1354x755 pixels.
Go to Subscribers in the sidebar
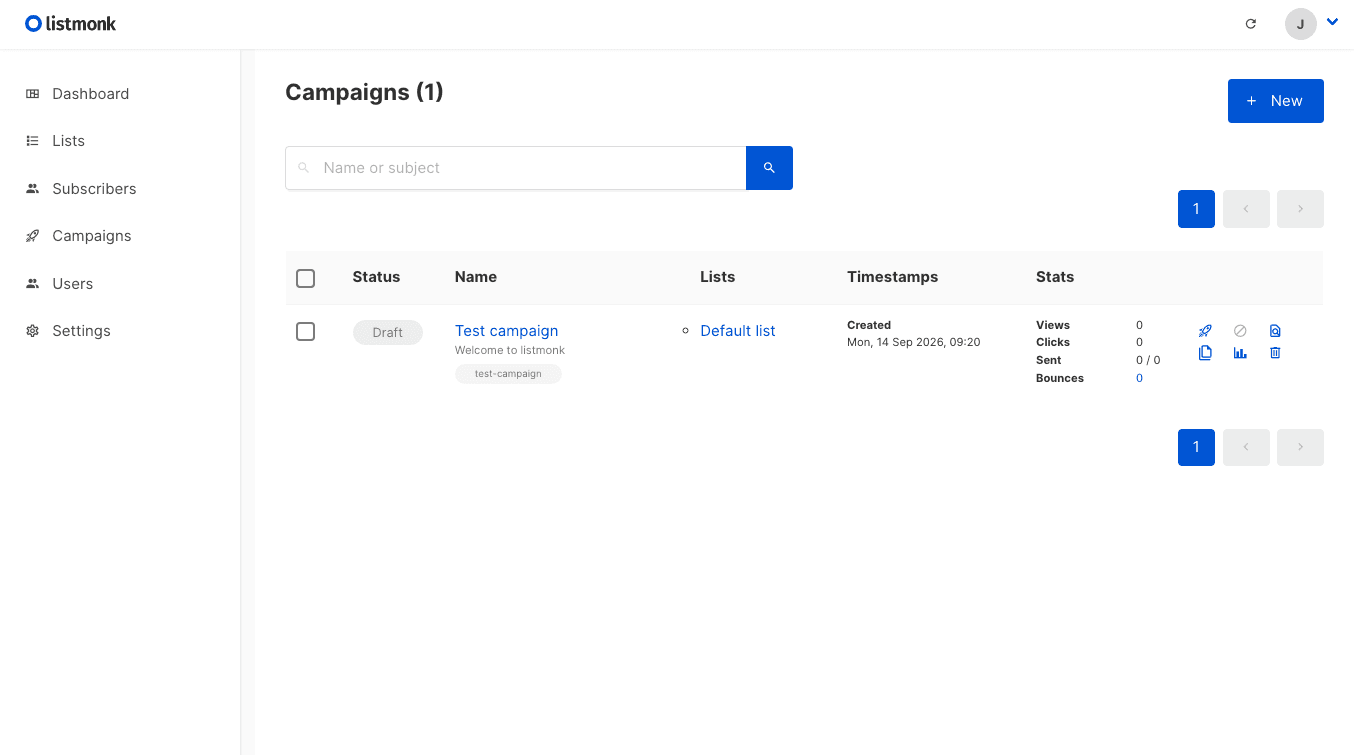94,189
